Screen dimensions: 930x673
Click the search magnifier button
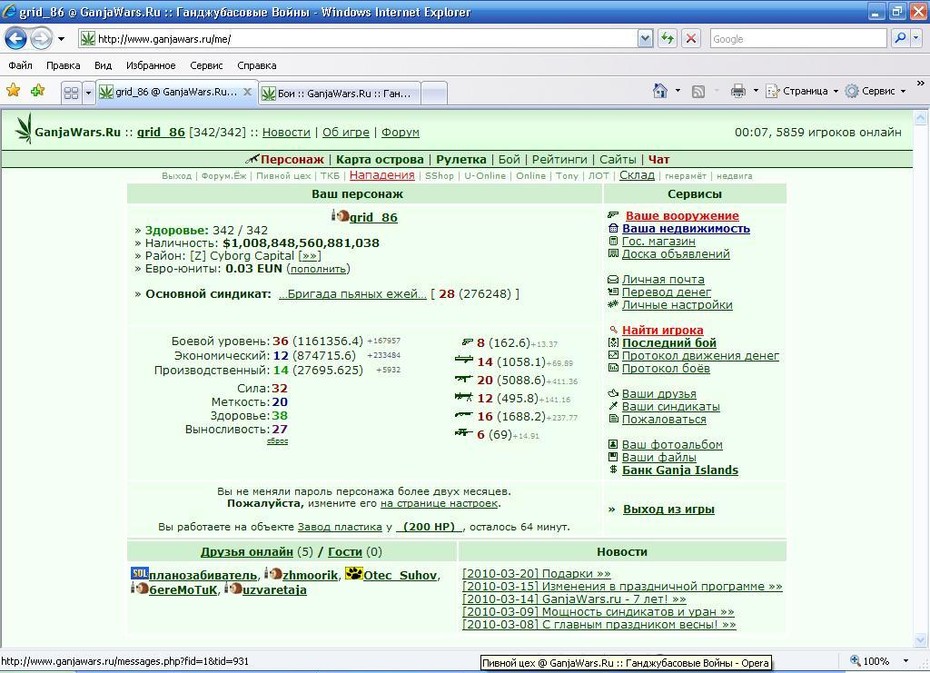(900, 39)
